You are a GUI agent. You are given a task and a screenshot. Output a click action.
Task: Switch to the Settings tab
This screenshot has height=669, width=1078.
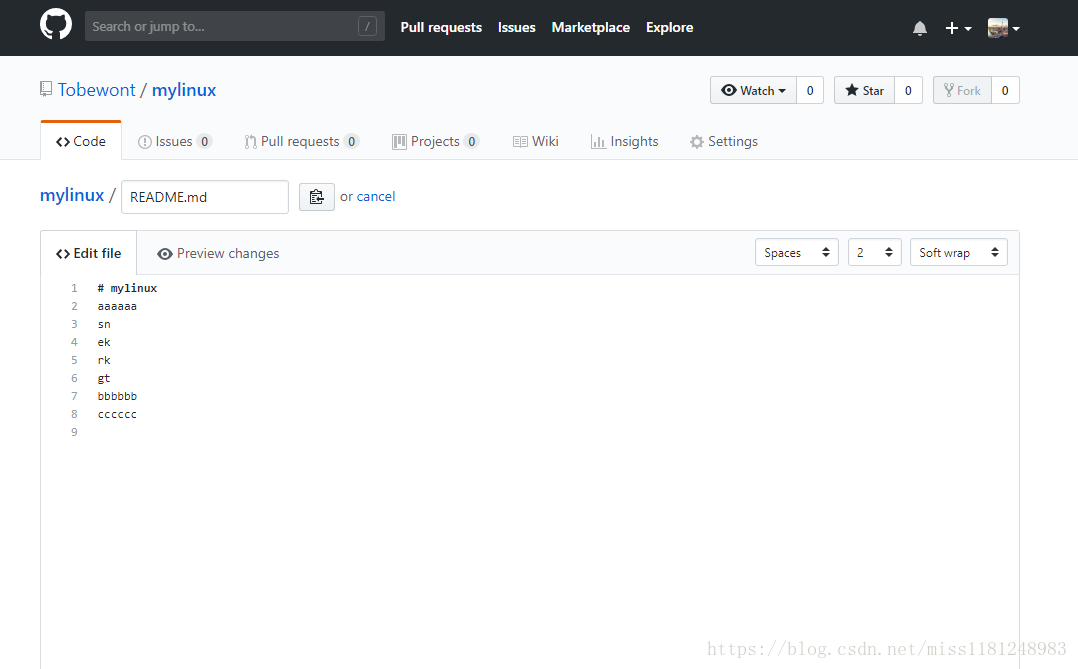coord(723,141)
